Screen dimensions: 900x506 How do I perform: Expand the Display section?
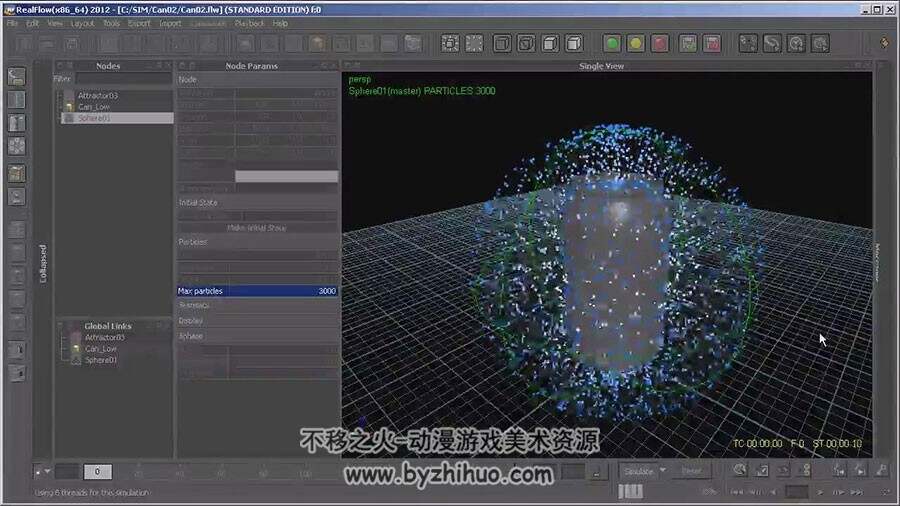click(257, 321)
